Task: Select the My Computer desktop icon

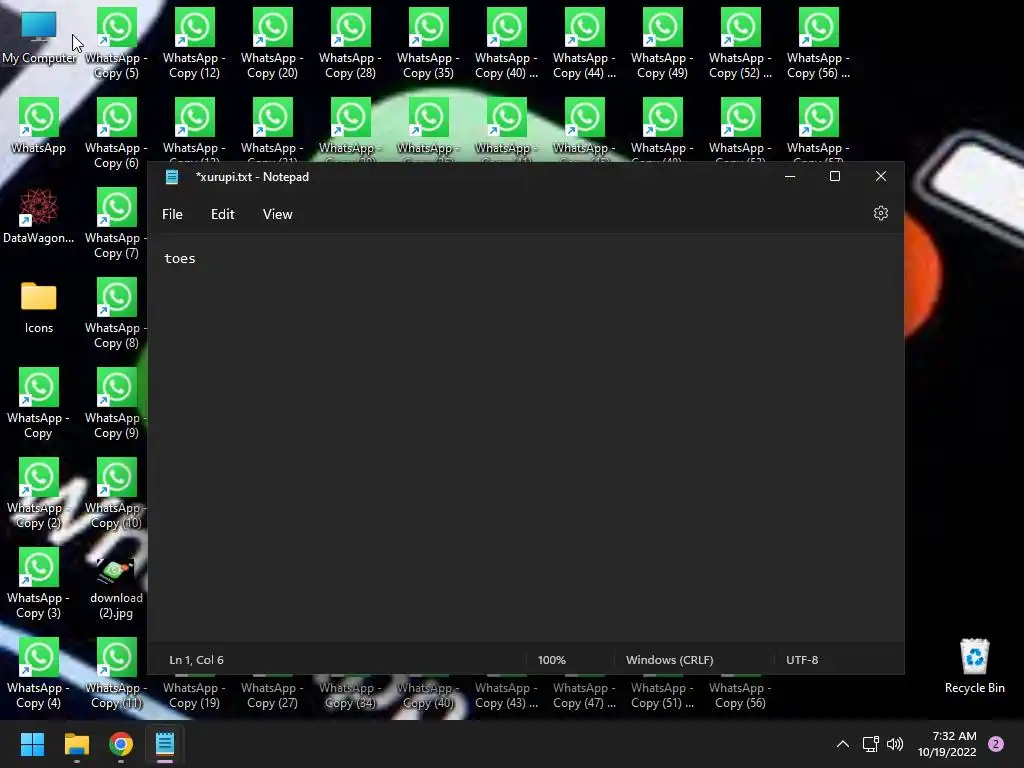Action: [x=39, y=38]
